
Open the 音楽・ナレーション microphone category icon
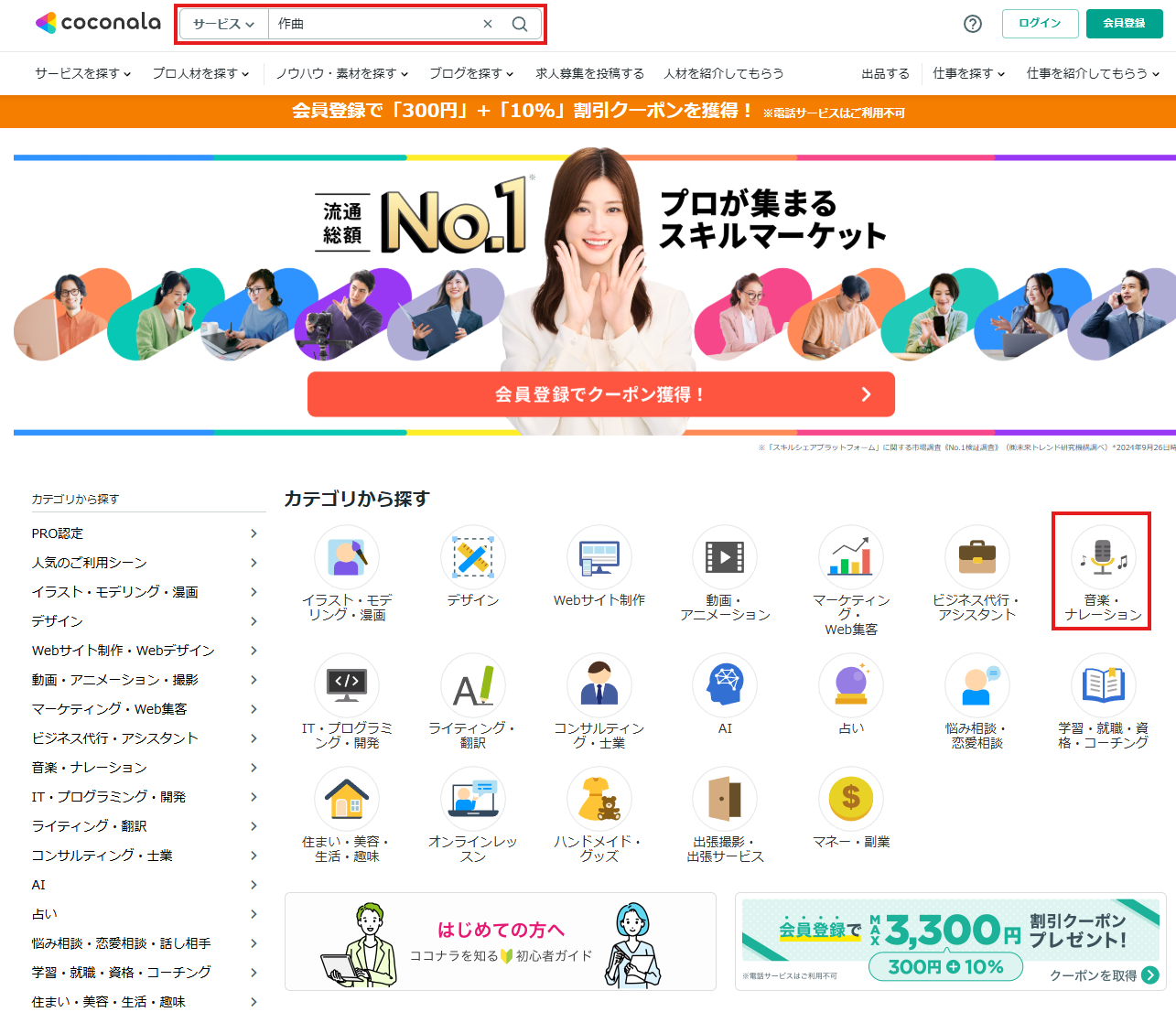[x=1103, y=557]
